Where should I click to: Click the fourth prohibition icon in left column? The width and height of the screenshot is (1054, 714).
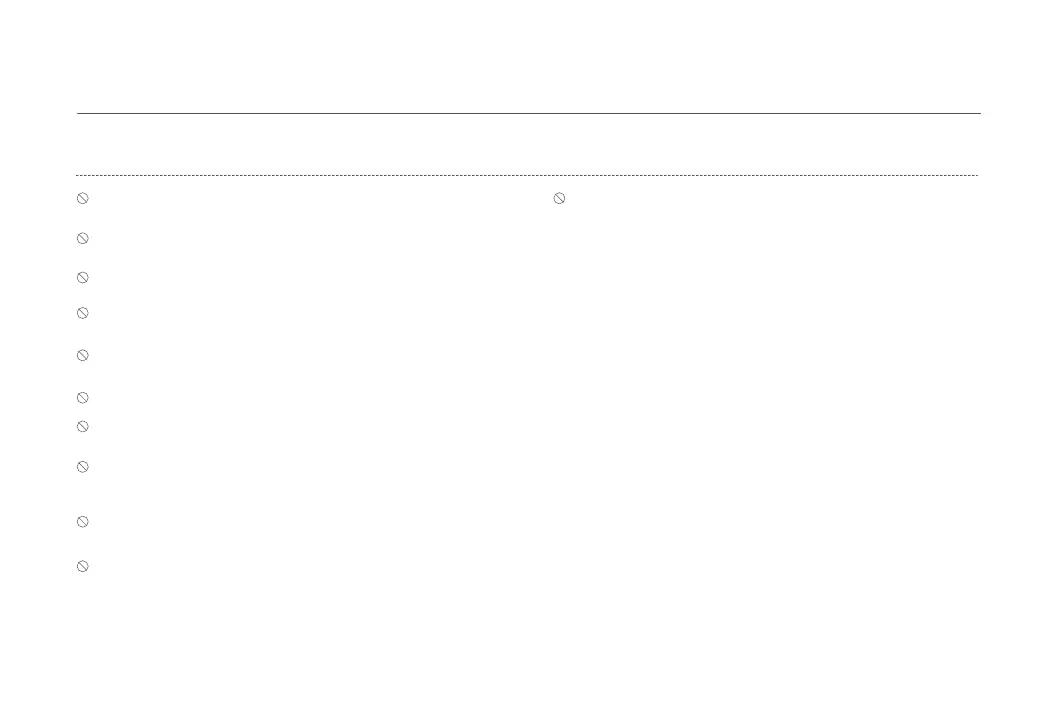tap(83, 313)
